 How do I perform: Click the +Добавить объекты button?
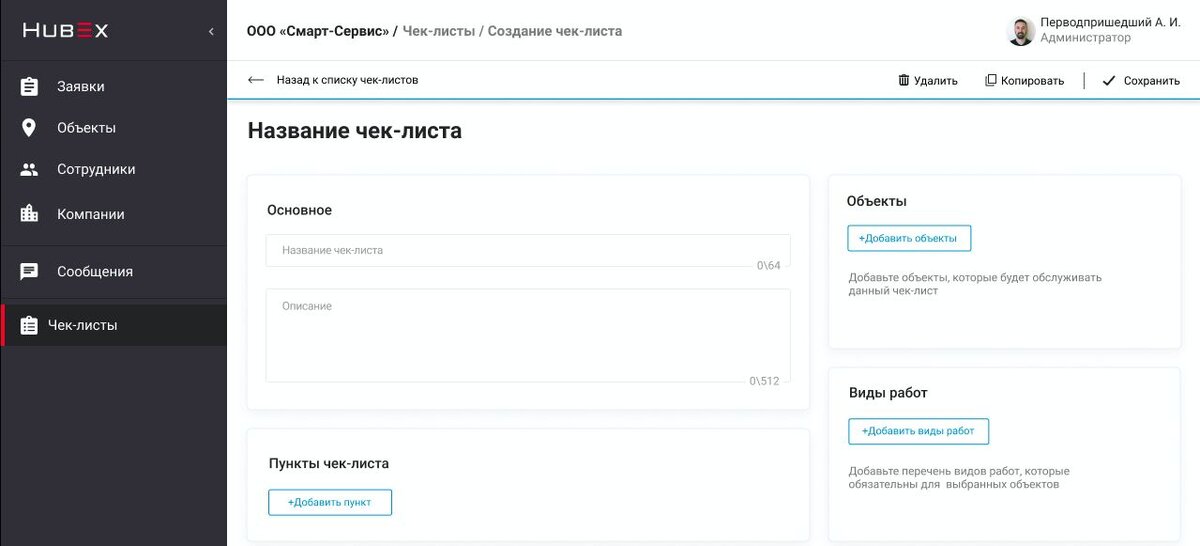[909, 238]
